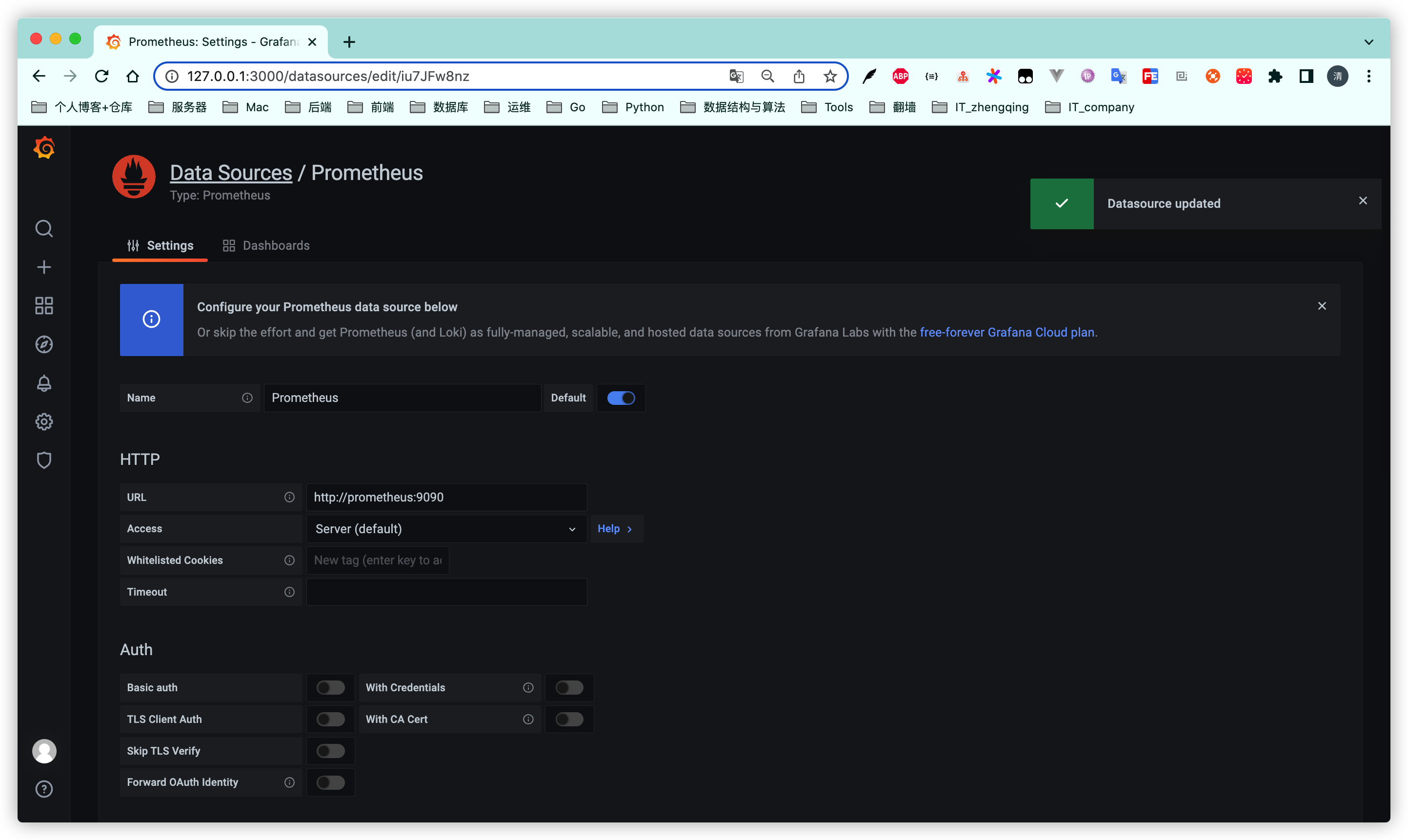Click the Grafana logo home icon
The height and width of the screenshot is (840, 1408).
tap(43, 148)
